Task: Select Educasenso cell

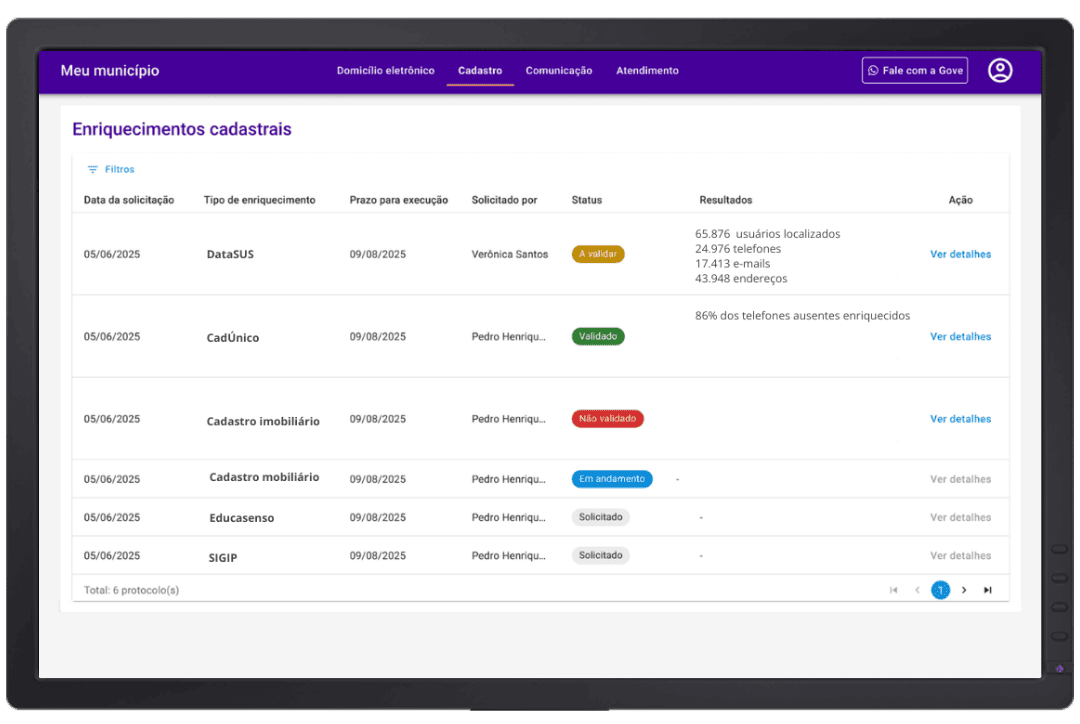Action: click(x=242, y=518)
